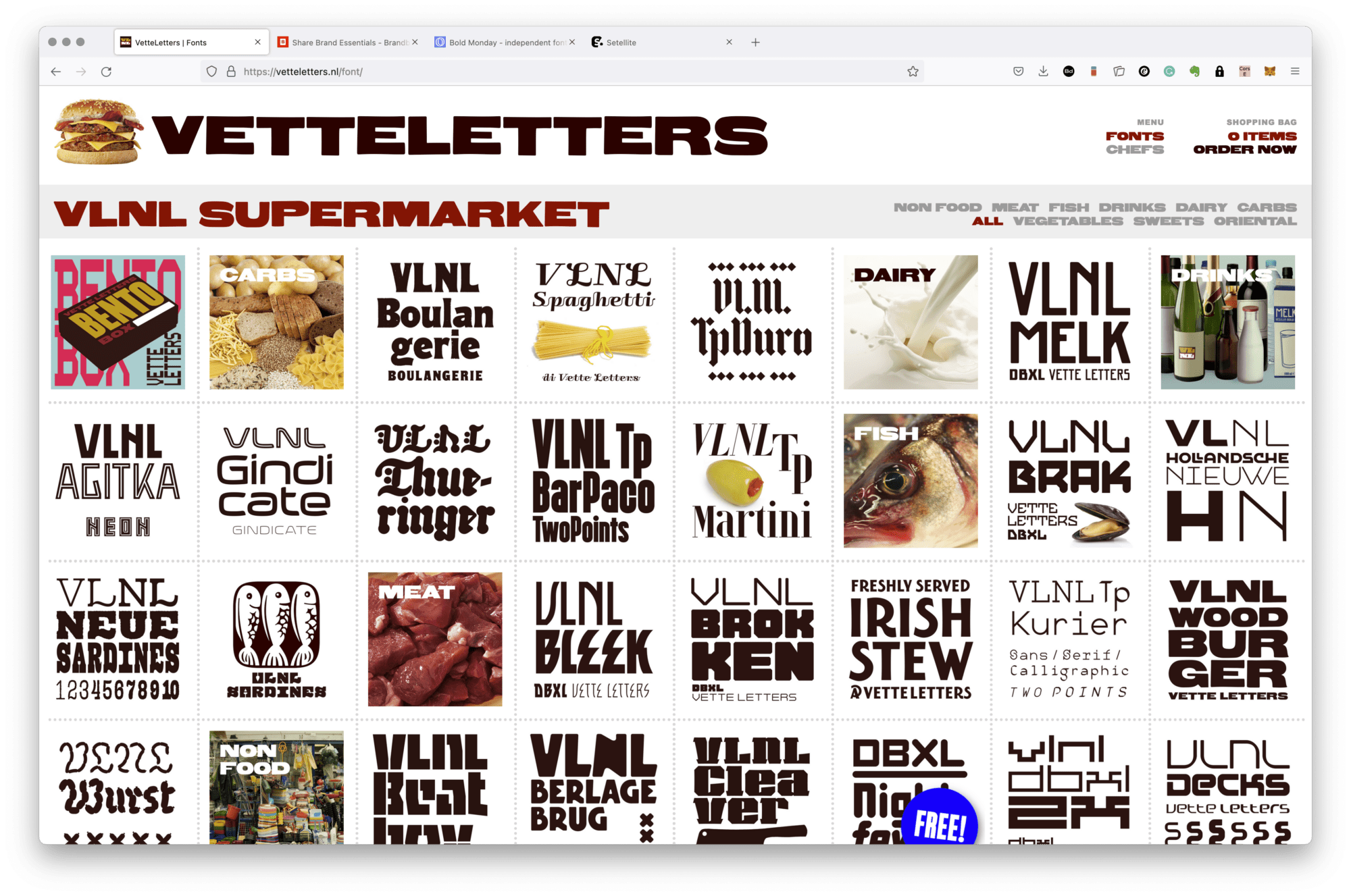Image resolution: width=1351 pixels, height=896 pixels.
Task: Open the Firefox hamburger menu
Action: click(x=1295, y=71)
